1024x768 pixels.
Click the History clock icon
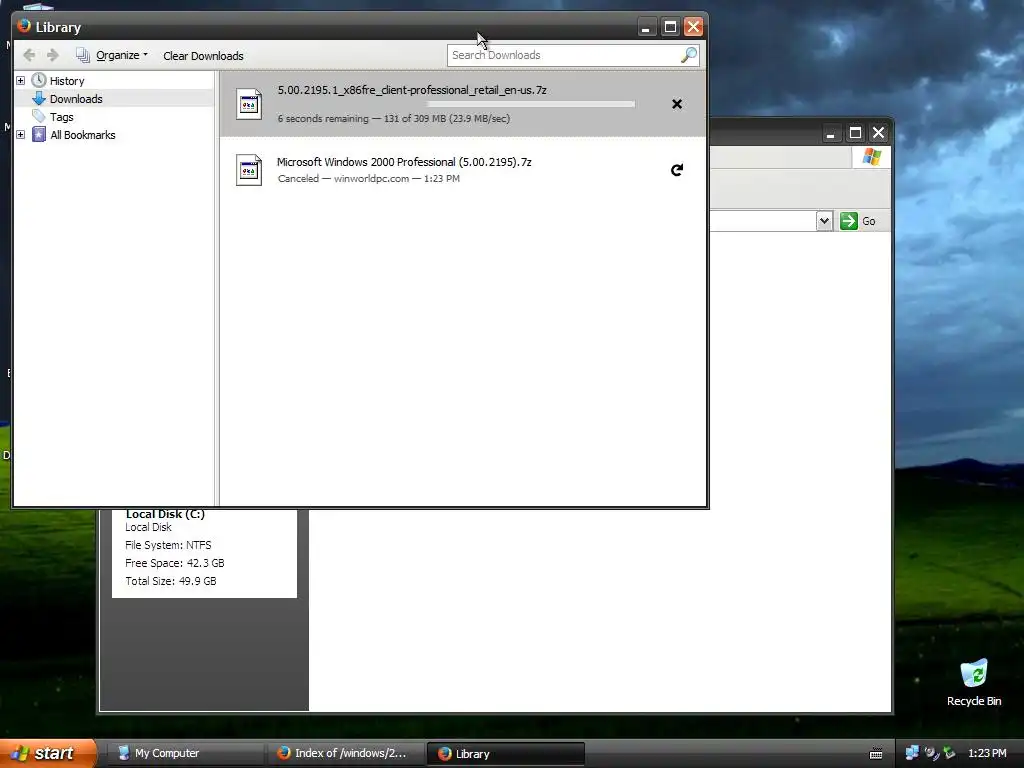coord(39,80)
